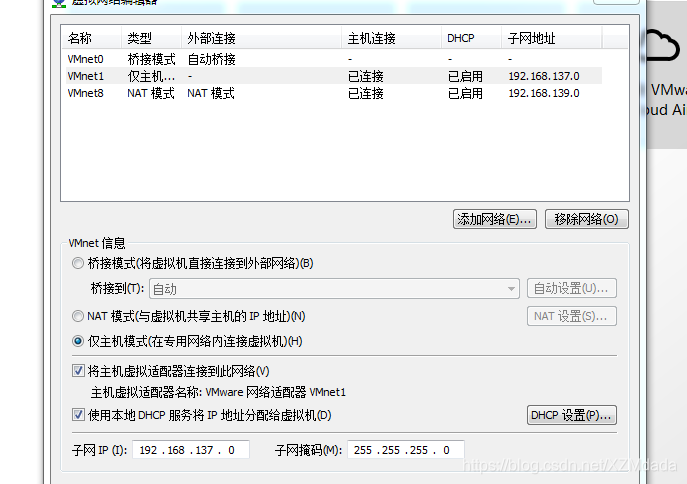Select the VMnet0 row
687x484 pixels.
[334, 59]
